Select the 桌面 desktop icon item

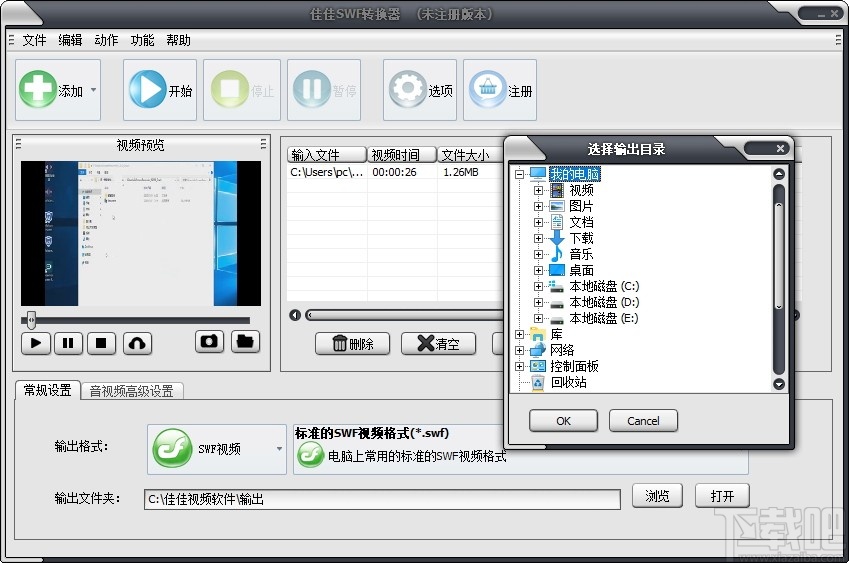[557, 270]
